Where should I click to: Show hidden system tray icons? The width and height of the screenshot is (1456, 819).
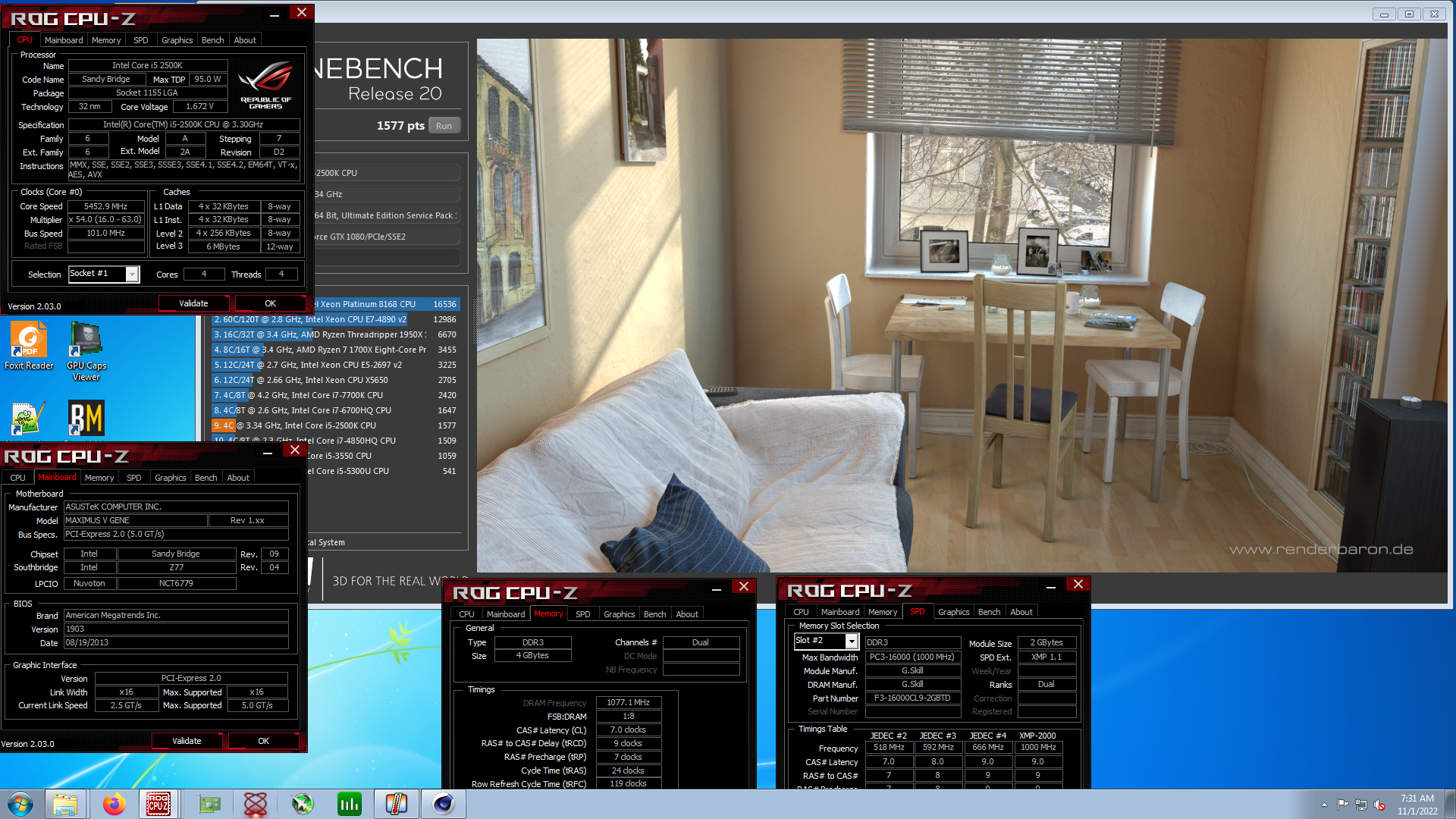click(x=1324, y=805)
